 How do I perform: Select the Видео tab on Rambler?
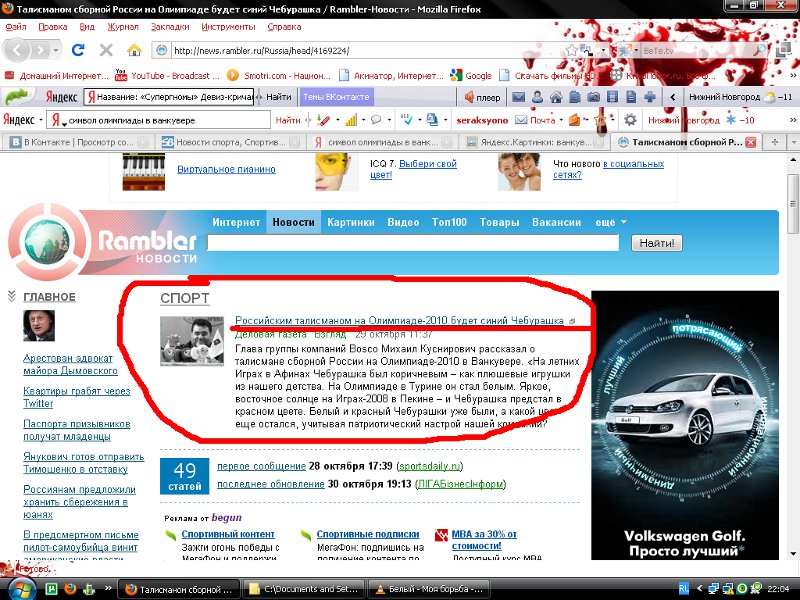point(403,222)
